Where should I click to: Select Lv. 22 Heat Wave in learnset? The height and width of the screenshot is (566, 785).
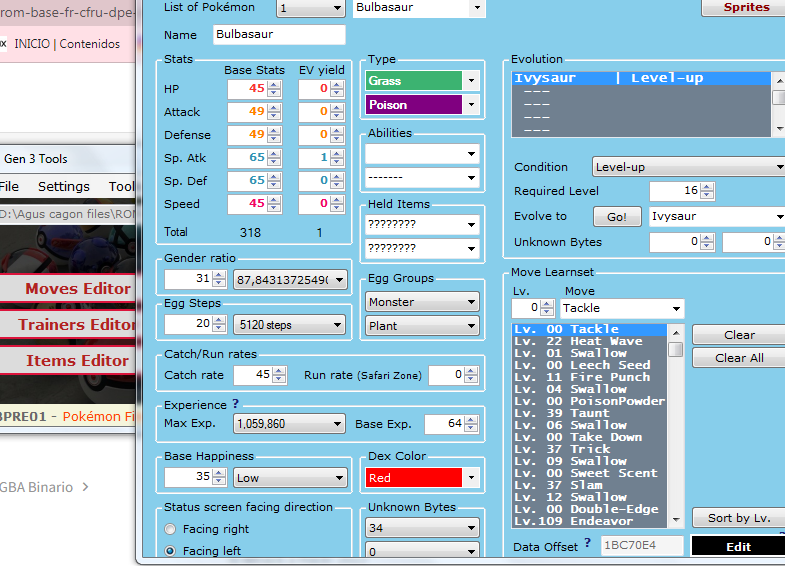tap(586, 341)
